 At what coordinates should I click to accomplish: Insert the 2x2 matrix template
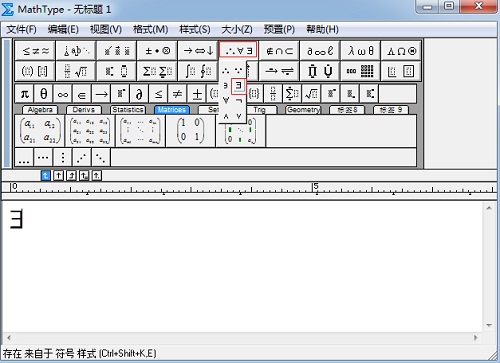[40, 131]
